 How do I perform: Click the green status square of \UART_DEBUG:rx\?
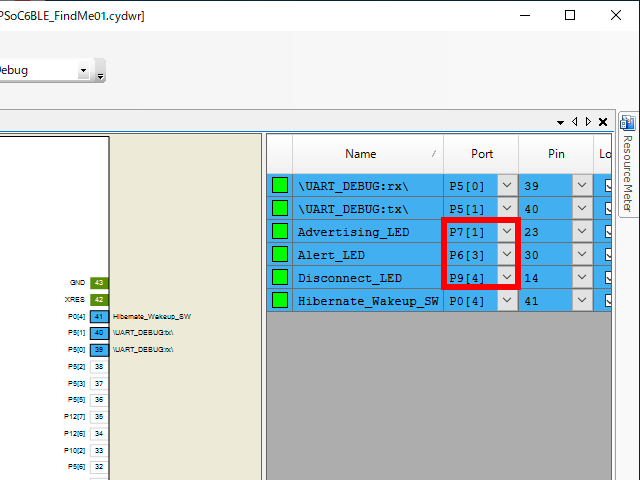coord(280,185)
